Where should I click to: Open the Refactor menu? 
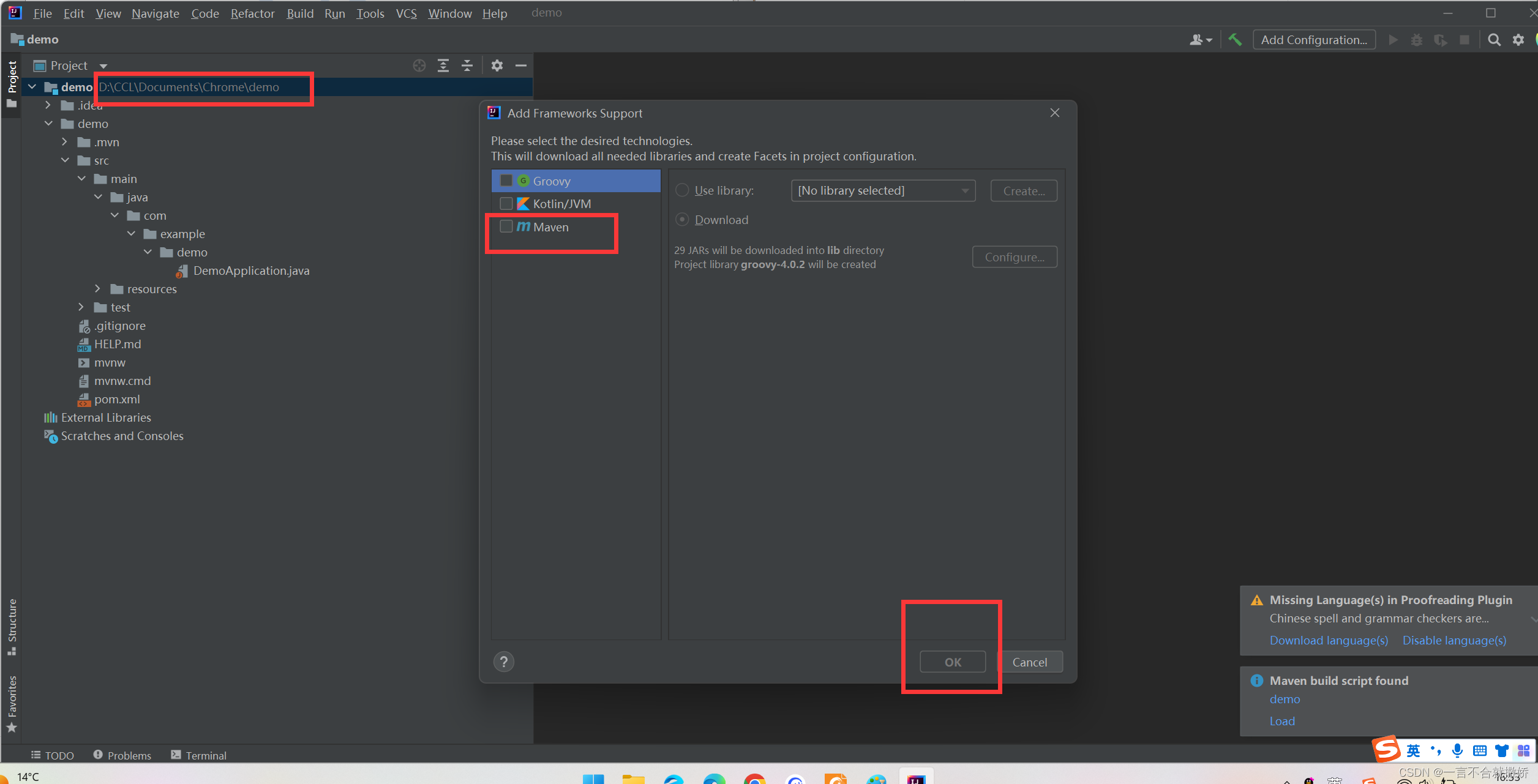pos(252,13)
